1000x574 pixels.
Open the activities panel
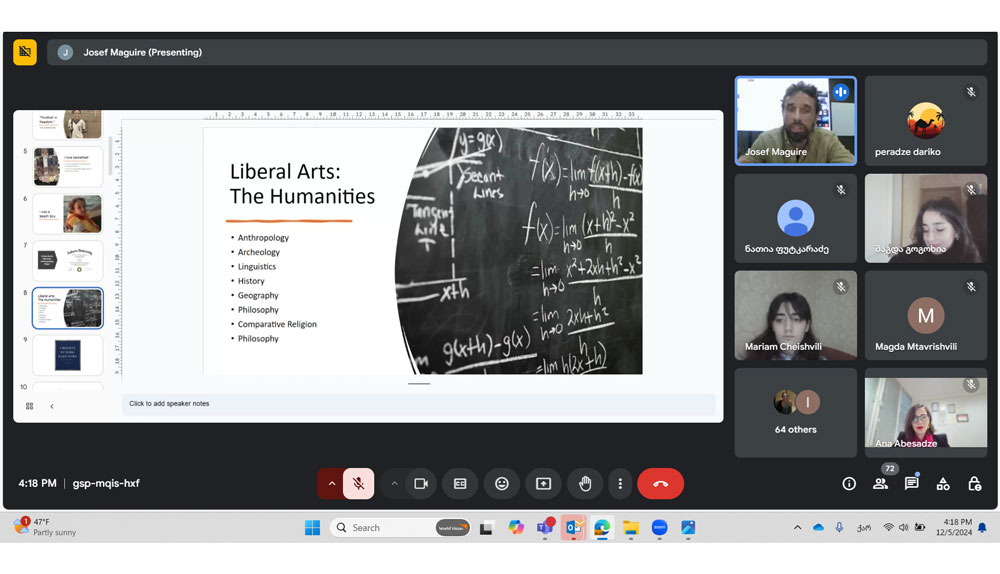pos(943,484)
